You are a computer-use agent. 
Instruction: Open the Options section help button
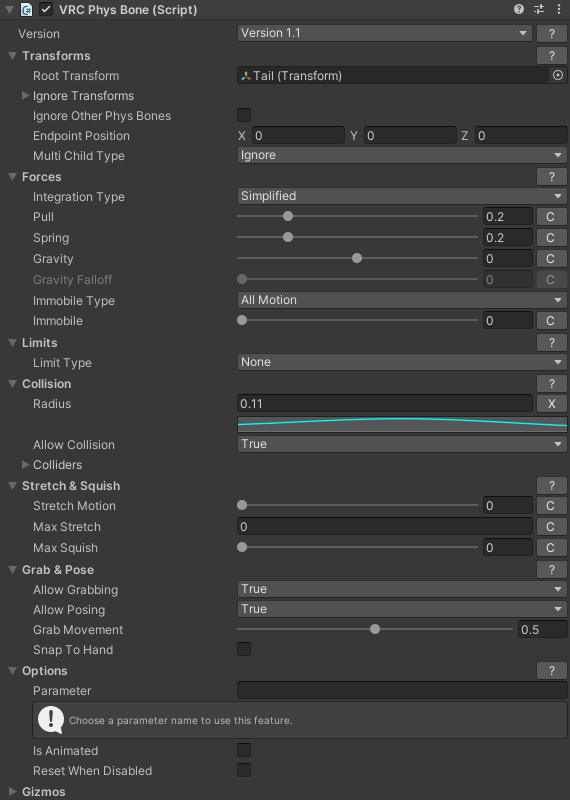pyautogui.click(x=552, y=670)
